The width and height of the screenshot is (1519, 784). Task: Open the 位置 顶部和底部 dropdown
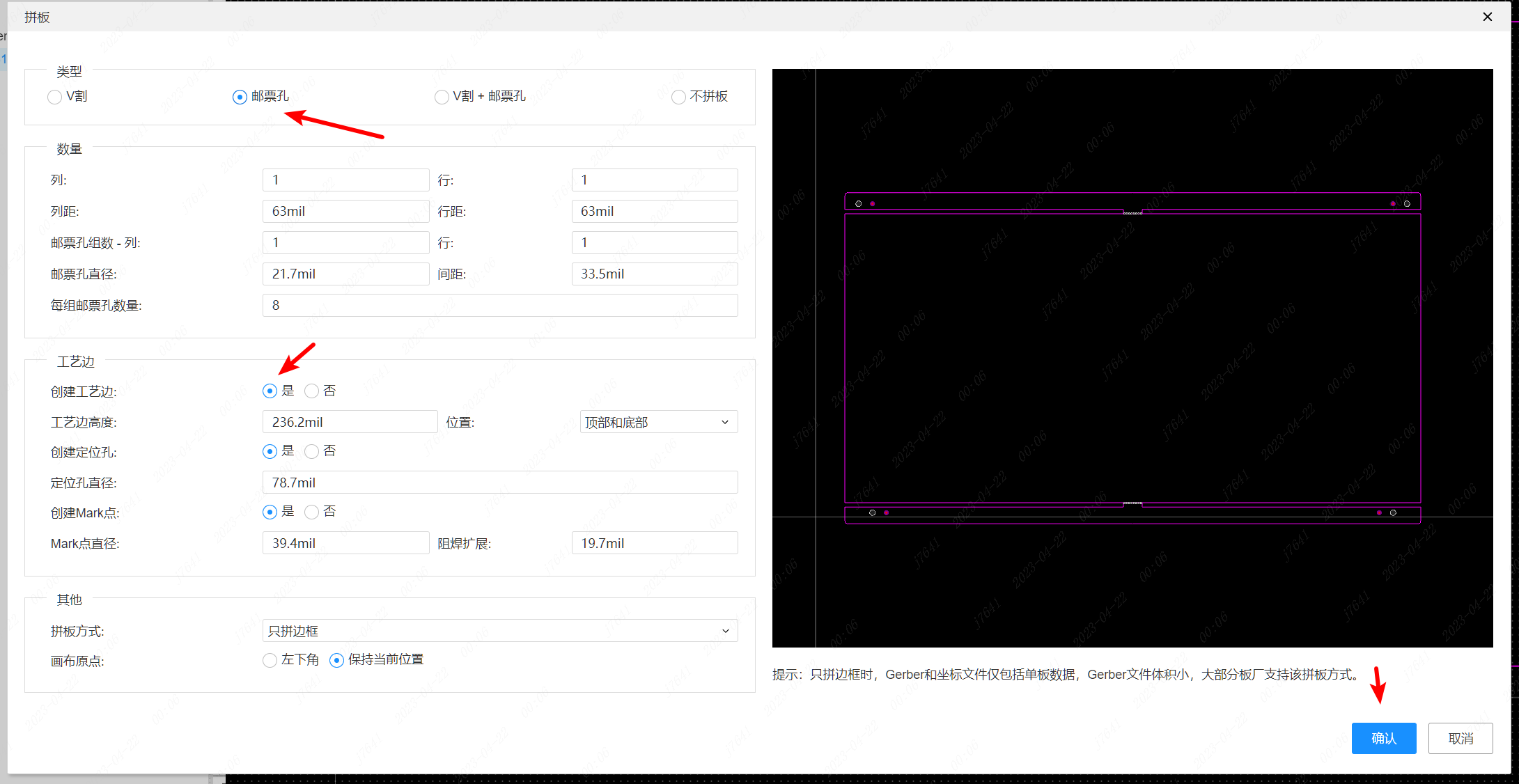point(658,422)
